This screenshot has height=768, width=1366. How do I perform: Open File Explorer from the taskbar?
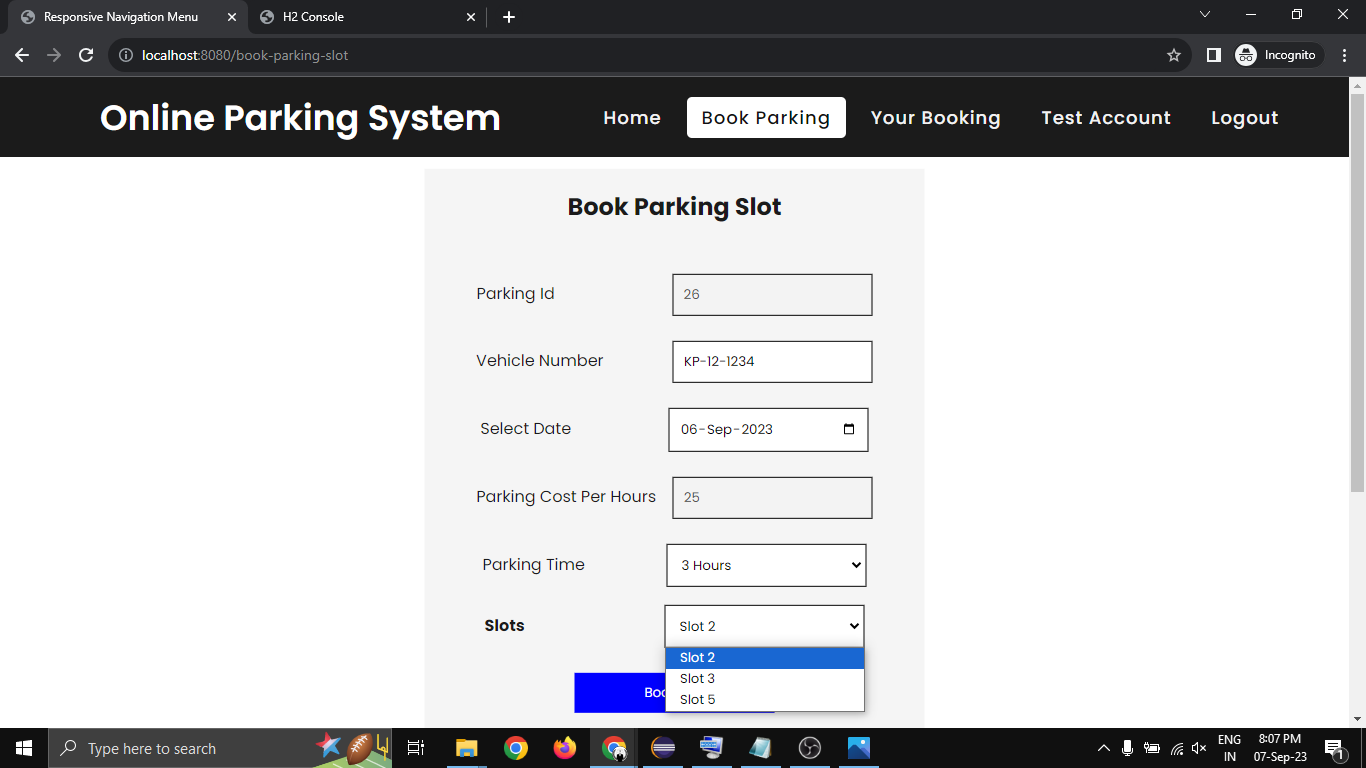(466, 748)
